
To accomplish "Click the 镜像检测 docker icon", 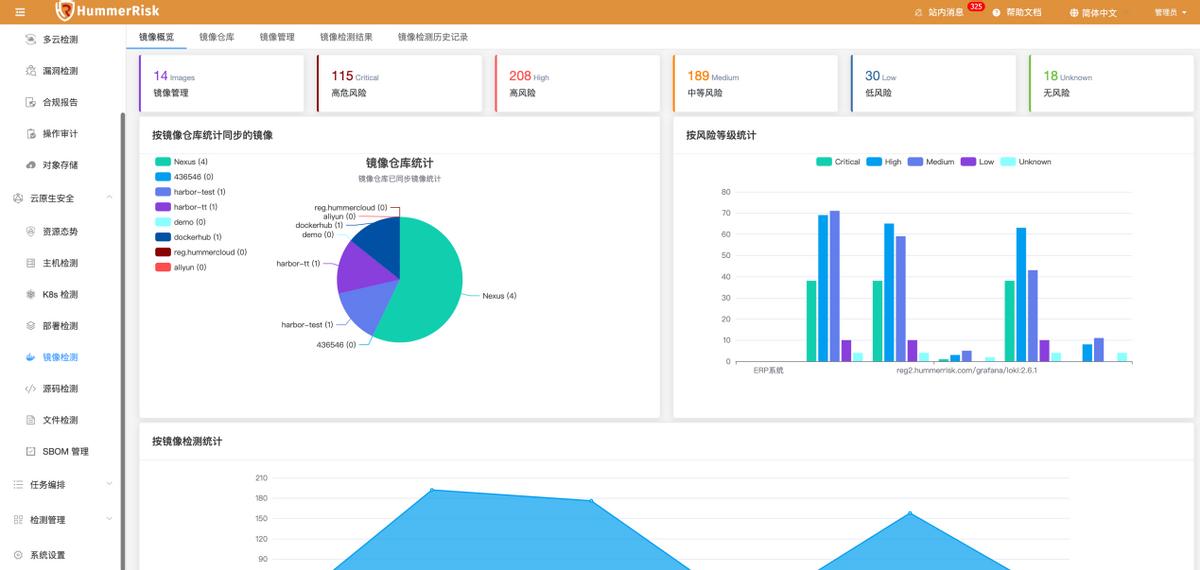I will pos(31,357).
